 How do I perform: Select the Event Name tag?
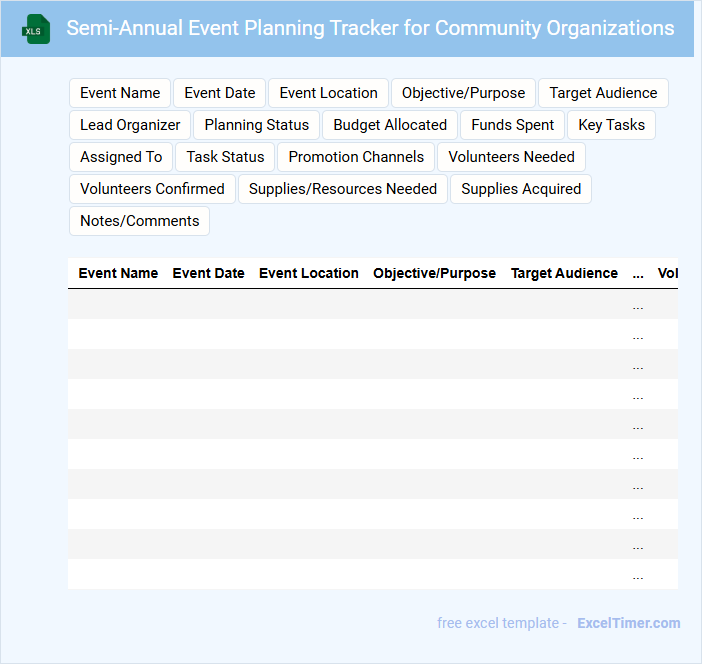[120, 93]
